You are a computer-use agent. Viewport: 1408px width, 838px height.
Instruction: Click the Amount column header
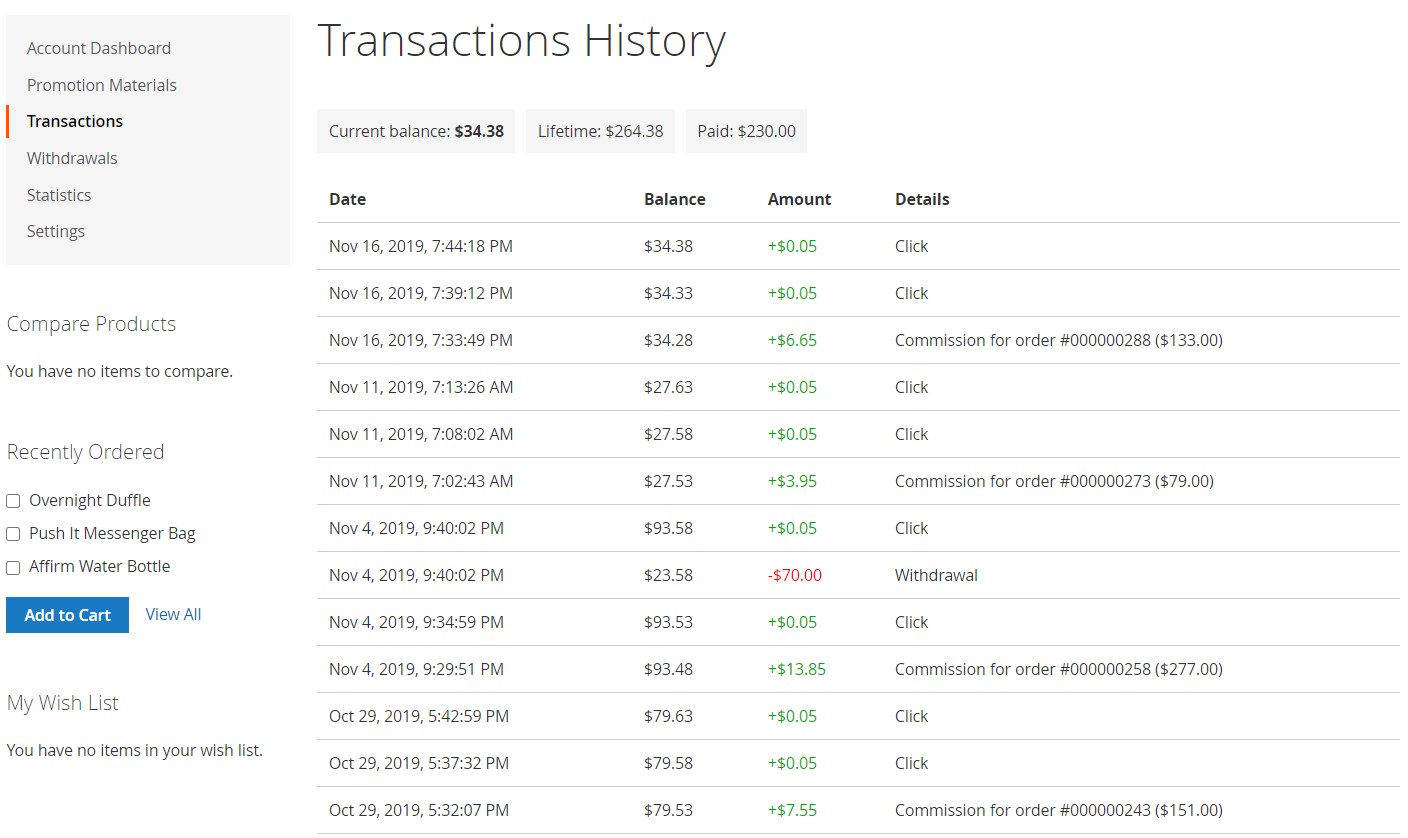point(799,199)
